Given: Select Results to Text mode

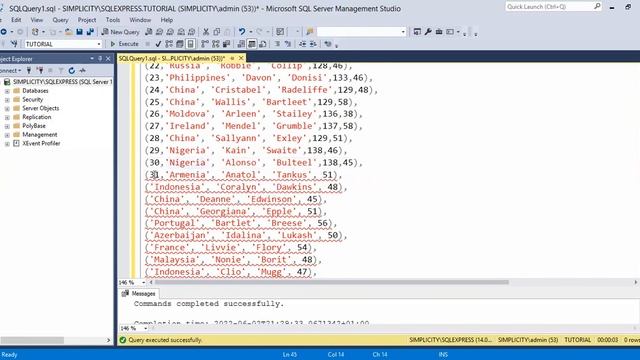Looking at the screenshot, I should point(241,44).
